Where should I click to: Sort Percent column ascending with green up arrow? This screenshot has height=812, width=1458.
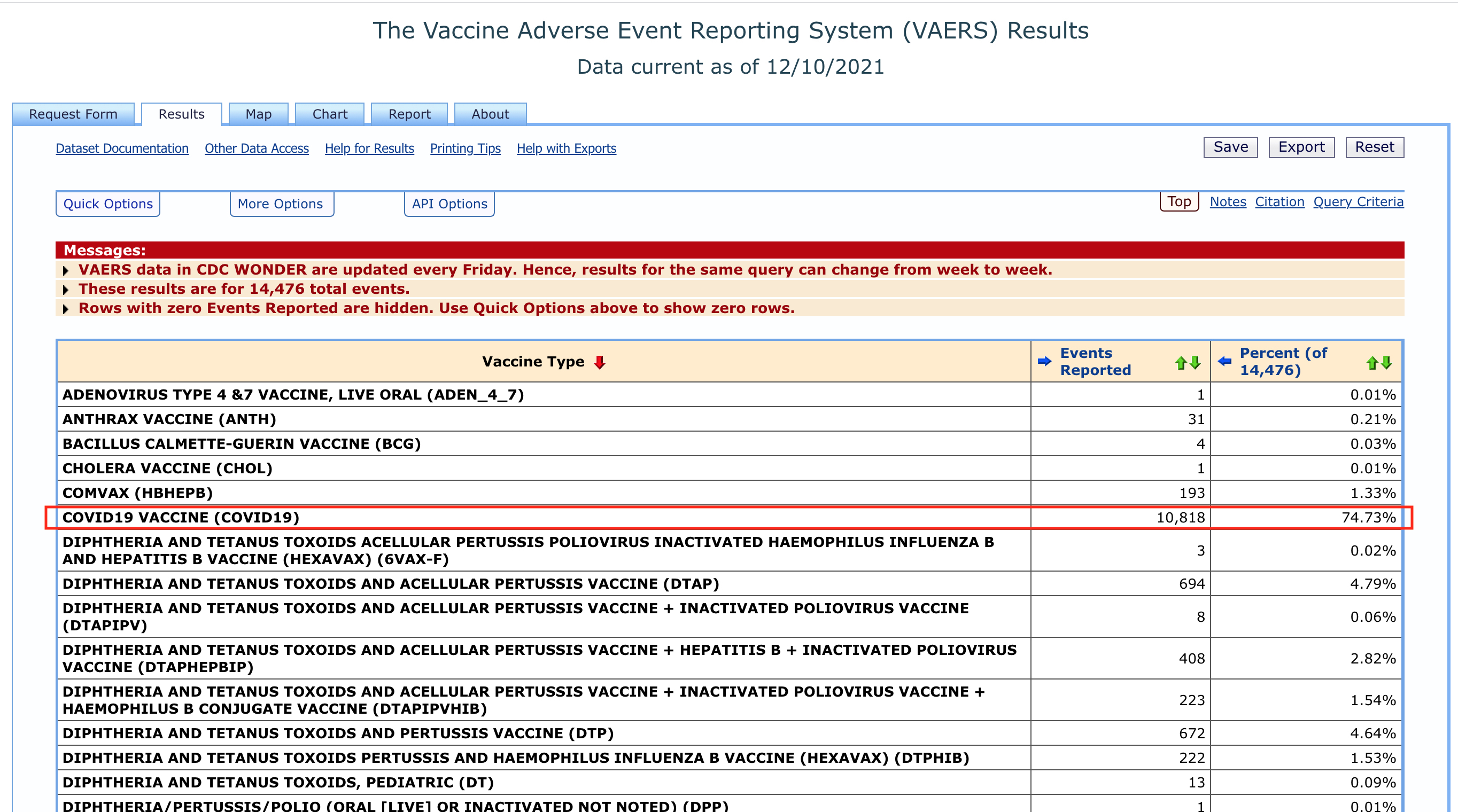[1371, 363]
